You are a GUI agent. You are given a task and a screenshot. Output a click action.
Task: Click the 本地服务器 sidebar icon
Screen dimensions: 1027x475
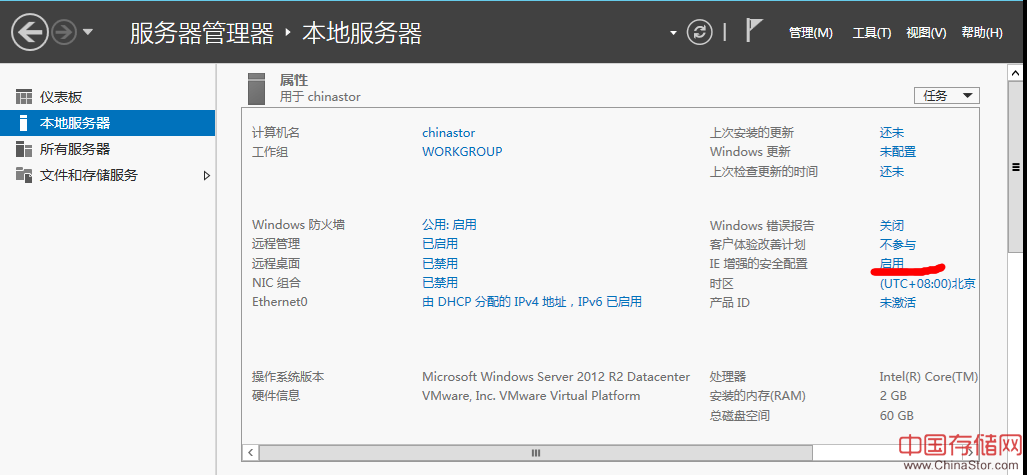coord(24,123)
